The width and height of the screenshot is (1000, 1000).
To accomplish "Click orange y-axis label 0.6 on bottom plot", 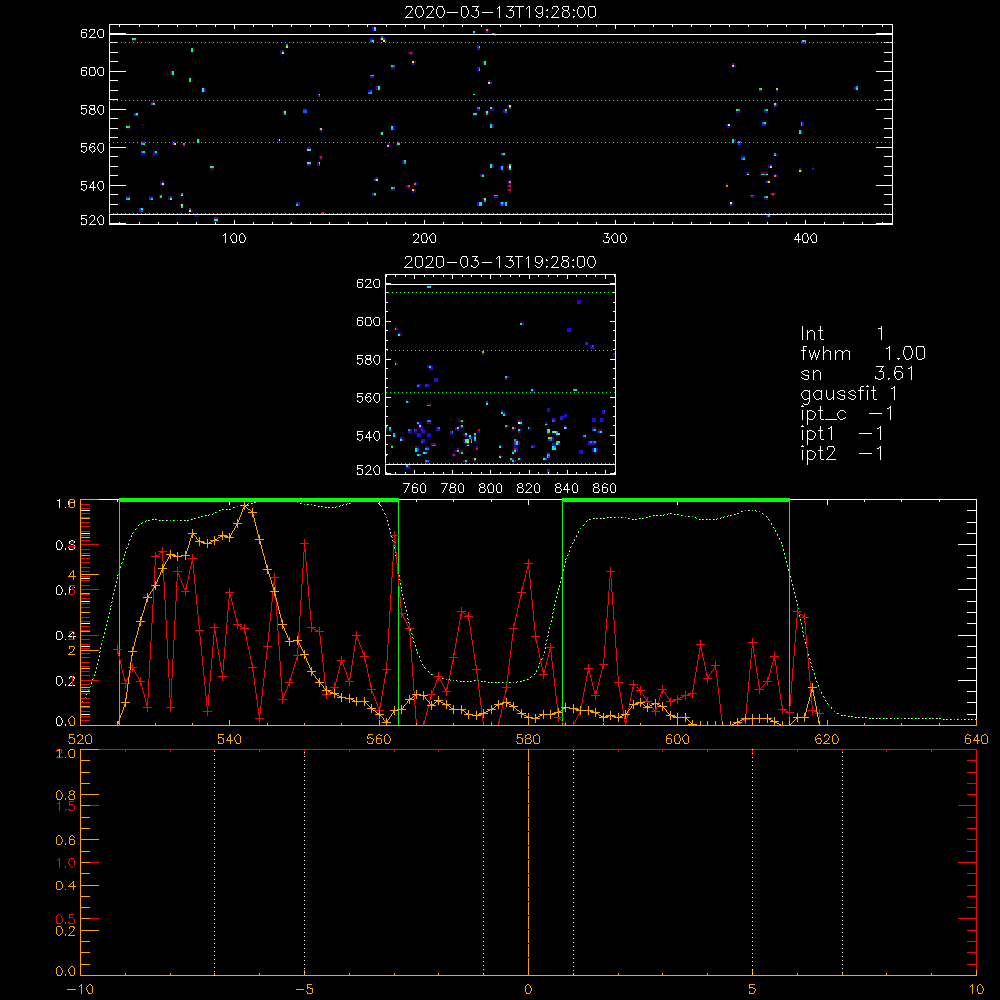I will pyautogui.click(x=65, y=841).
